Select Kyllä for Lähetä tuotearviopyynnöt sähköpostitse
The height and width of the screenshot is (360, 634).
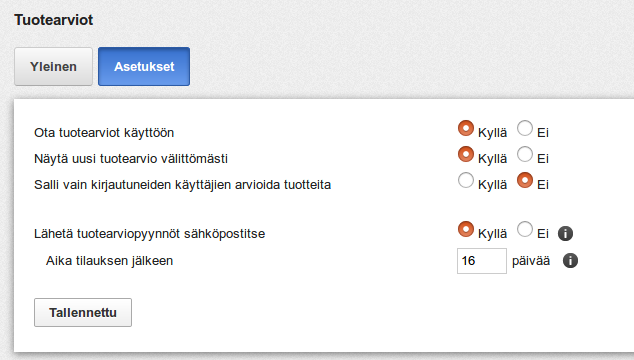(466, 229)
